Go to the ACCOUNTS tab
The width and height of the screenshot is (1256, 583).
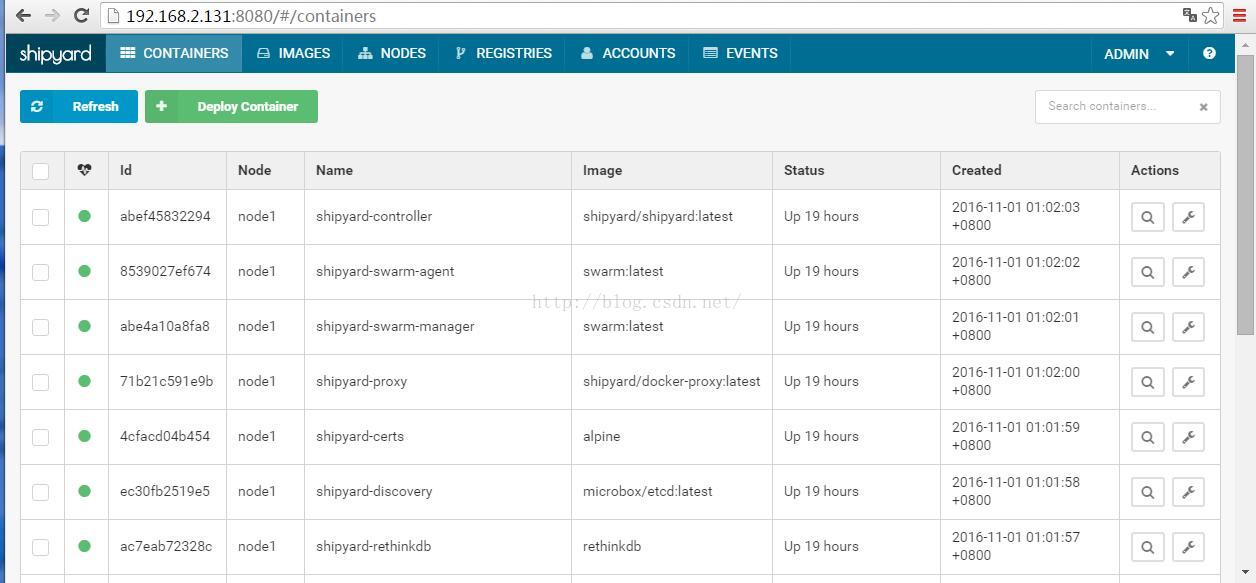(628, 53)
